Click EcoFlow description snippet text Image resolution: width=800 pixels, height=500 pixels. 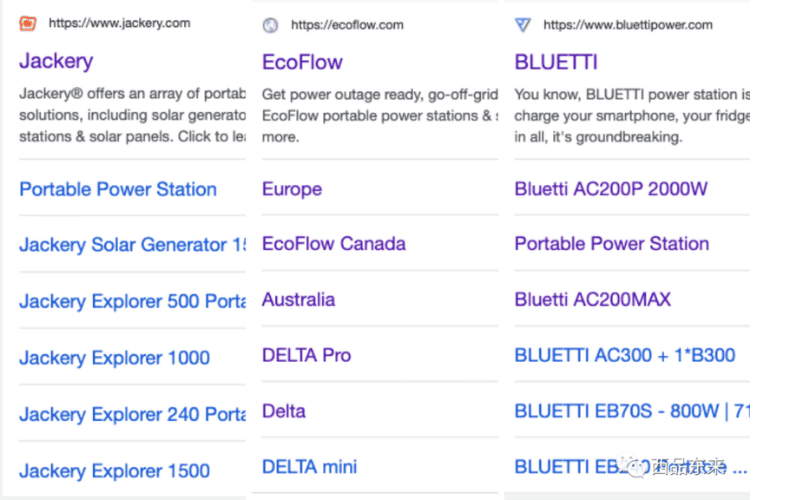tap(380, 116)
